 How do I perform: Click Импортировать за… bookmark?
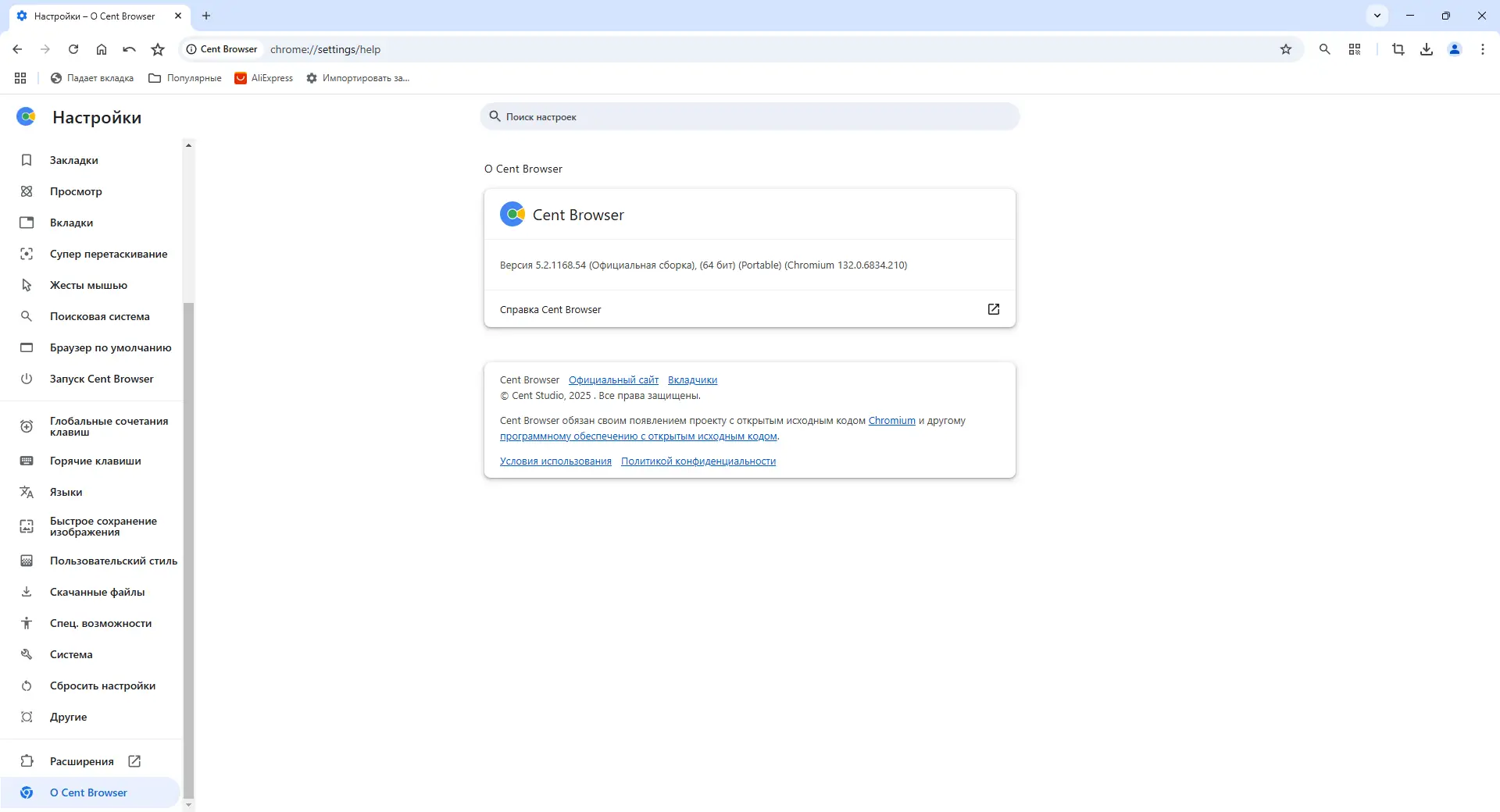pyautogui.click(x=358, y=78)
